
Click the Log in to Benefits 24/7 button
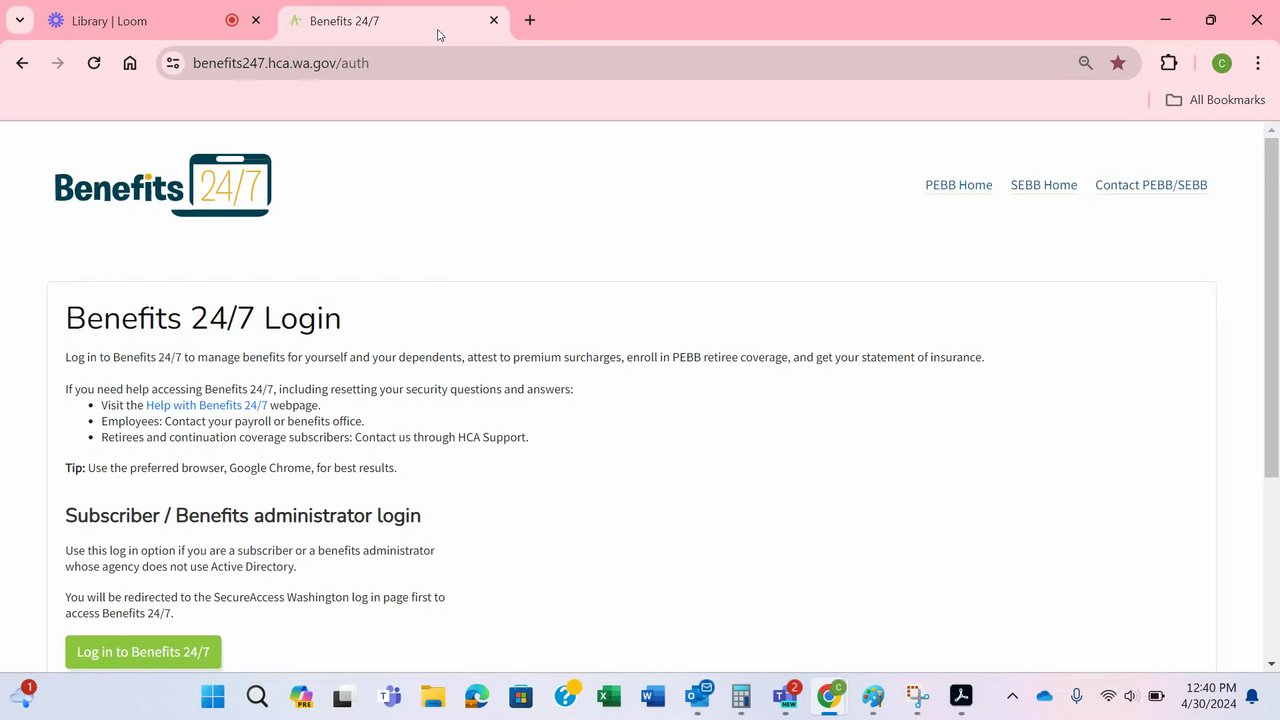143,652
